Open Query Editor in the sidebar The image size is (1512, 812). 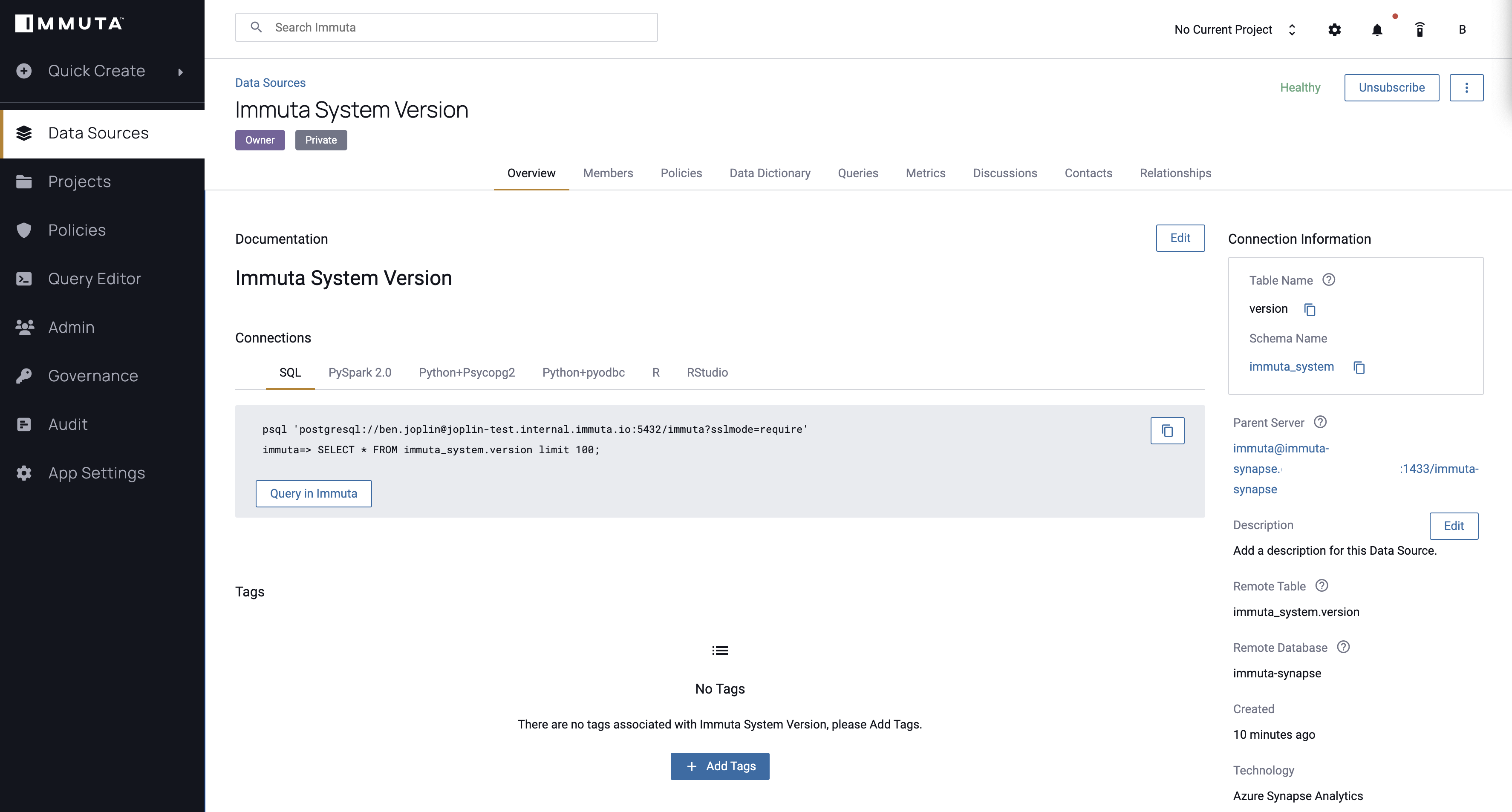tap(103, 279)
